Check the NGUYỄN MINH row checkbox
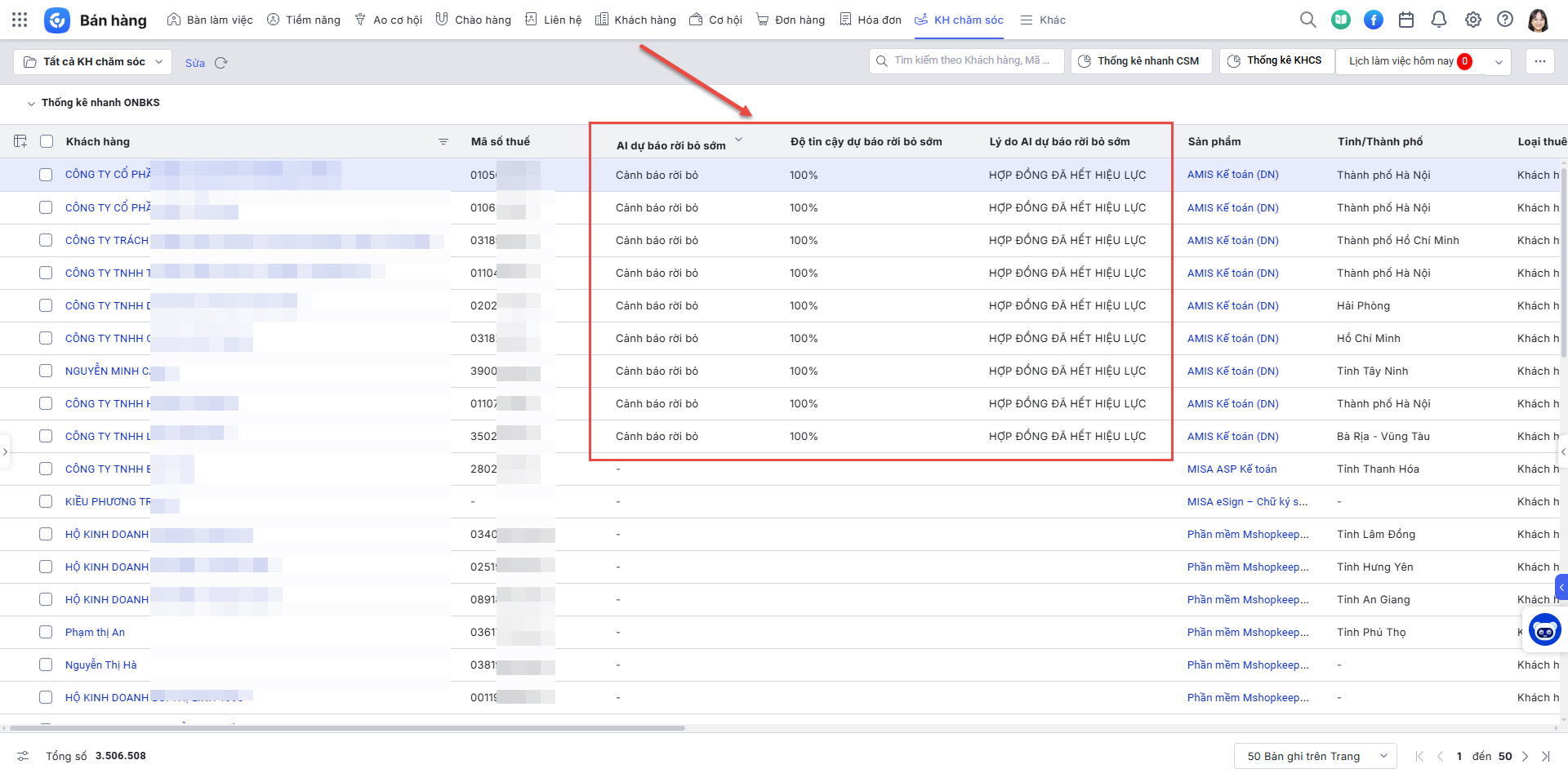 point(46,371)
